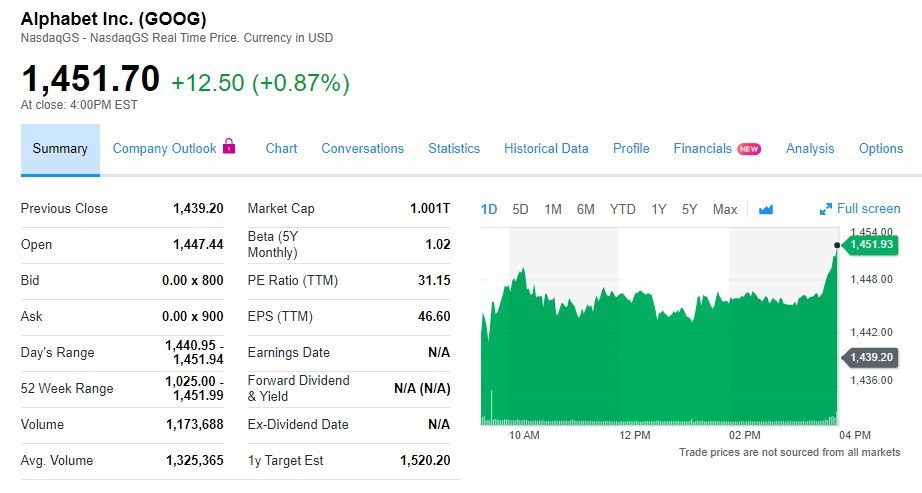Click the 52 Week Range label
The image size is (922, 493).
tap(67, 388)
